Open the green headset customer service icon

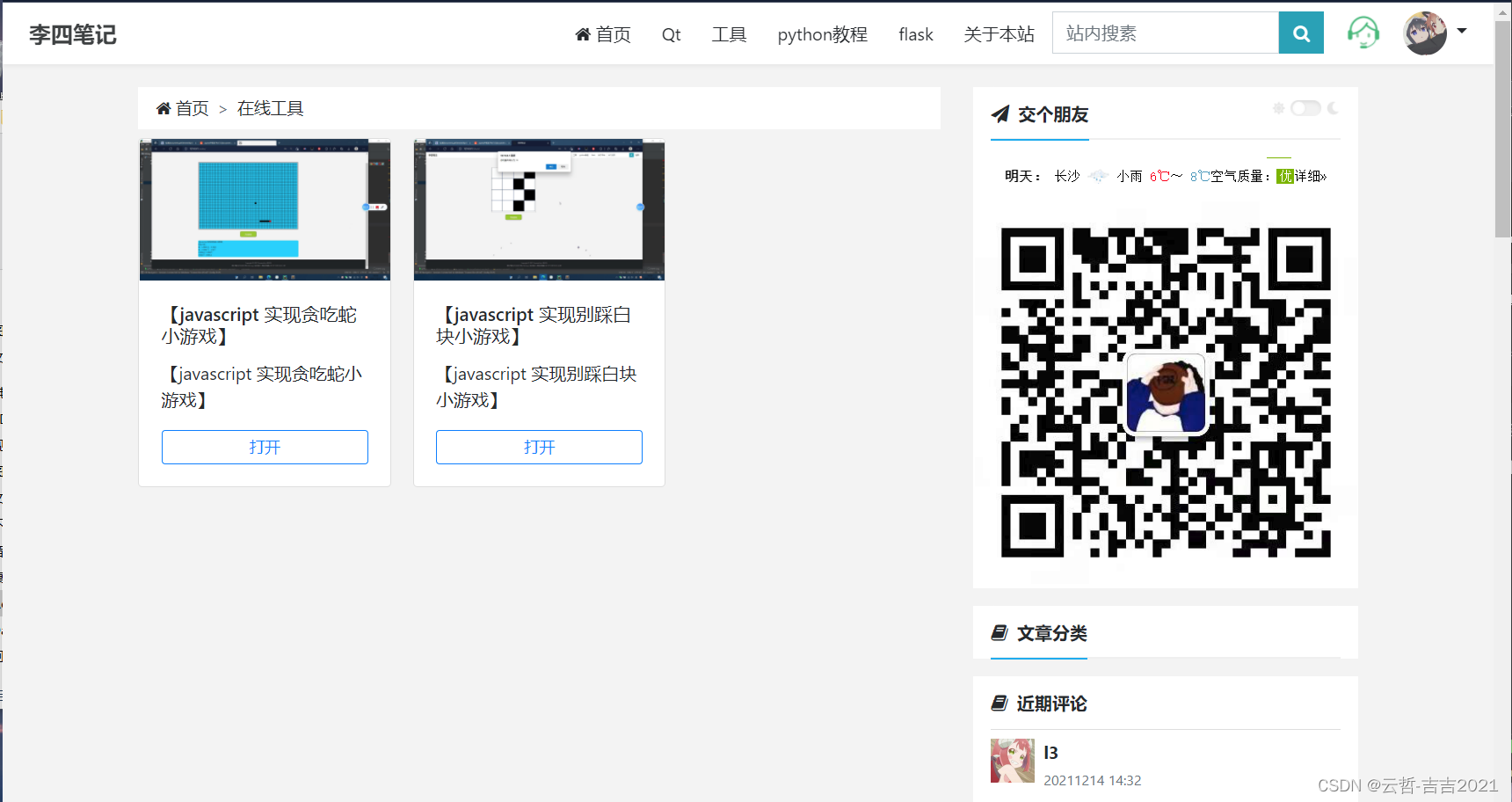tap(1363, 33)
